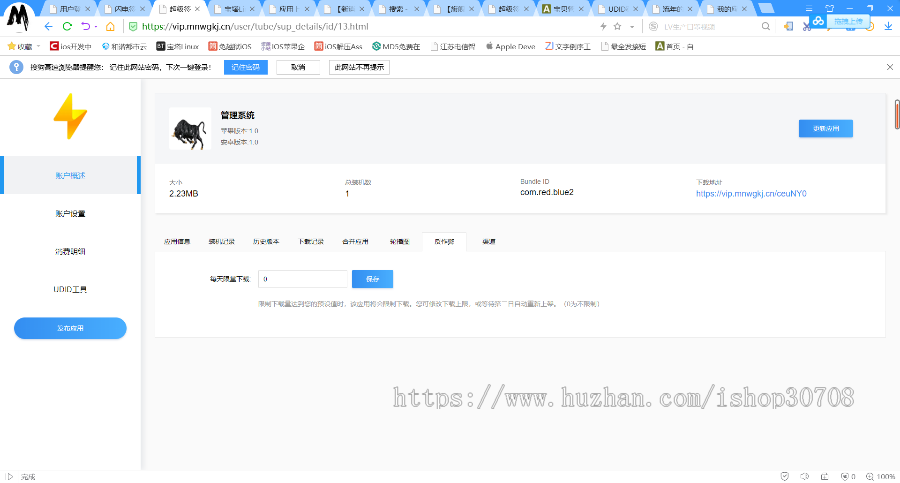The height and width of the screenshot is (483, 900).
Task: Click the download arrow icon in browser toolbar
Action: [888, 26]
